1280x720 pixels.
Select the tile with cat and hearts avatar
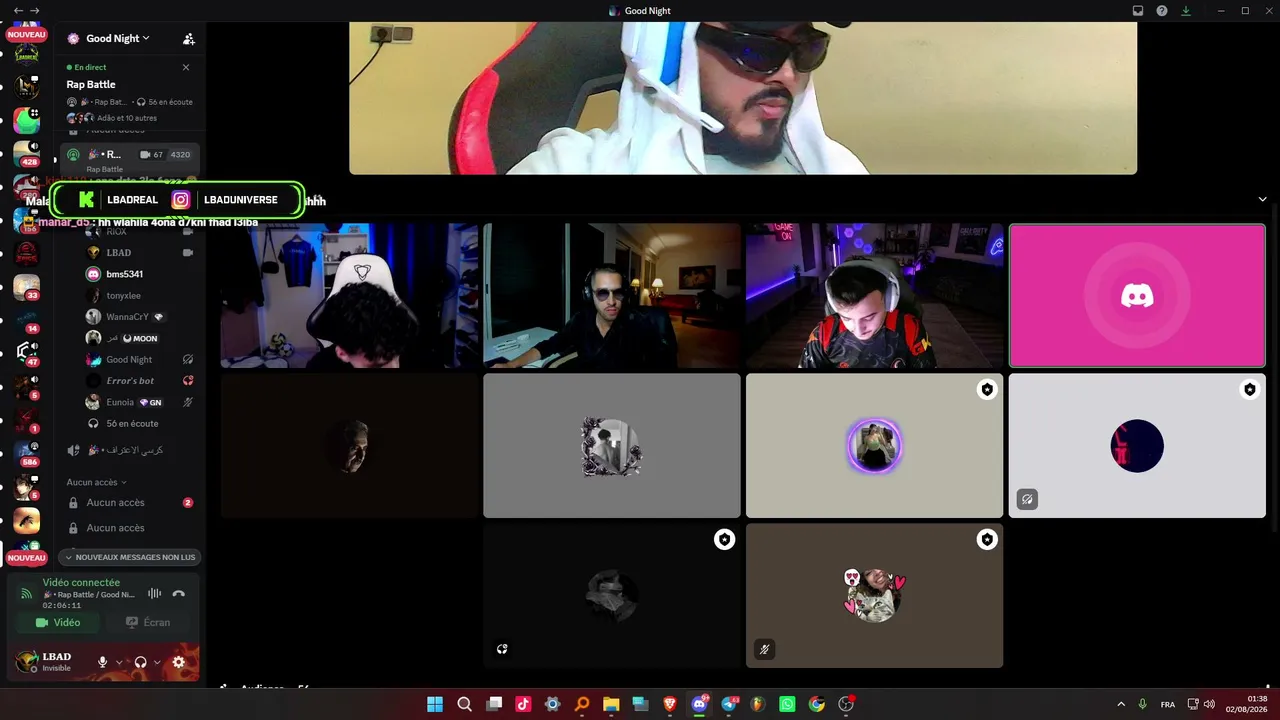(x=874, y=596)
